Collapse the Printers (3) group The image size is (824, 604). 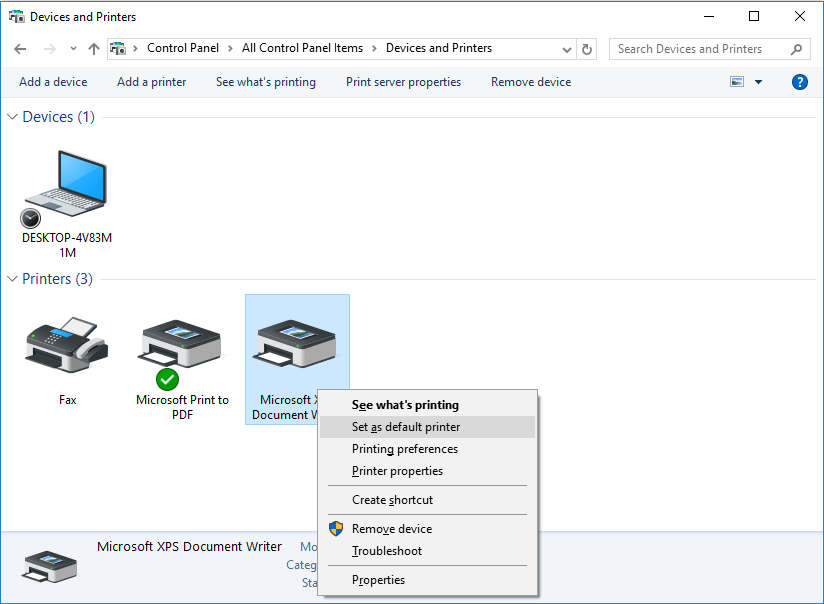click(x=13, y=279)
